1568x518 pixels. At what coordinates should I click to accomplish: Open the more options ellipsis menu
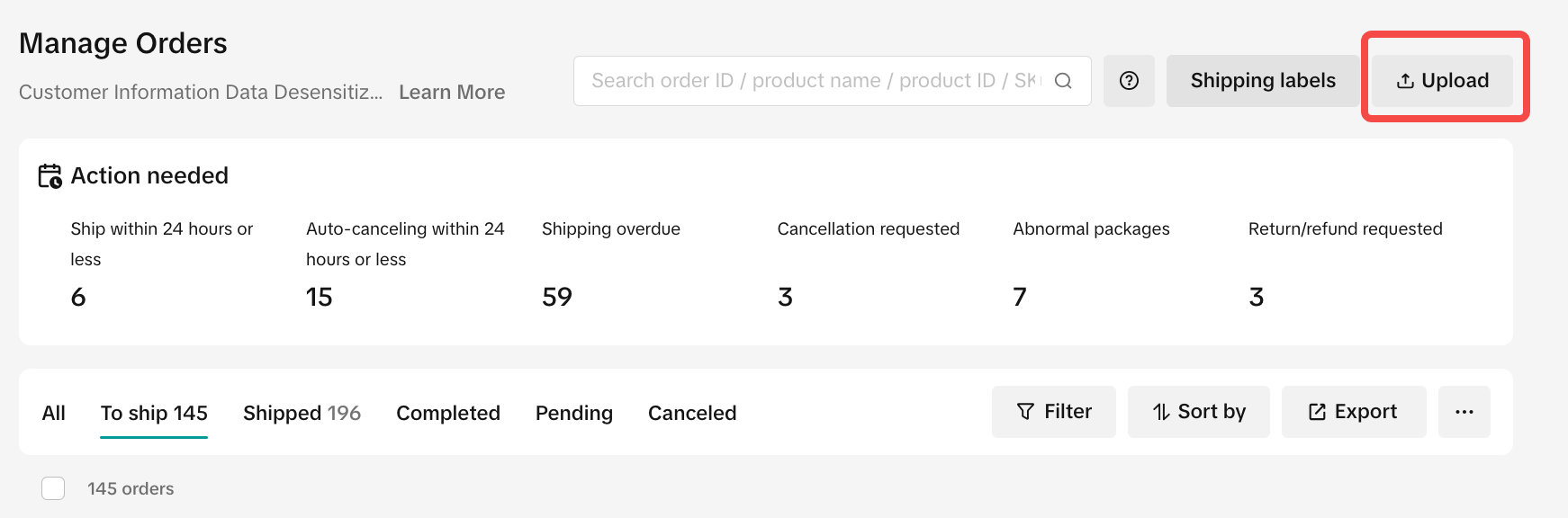[1464, 412]
